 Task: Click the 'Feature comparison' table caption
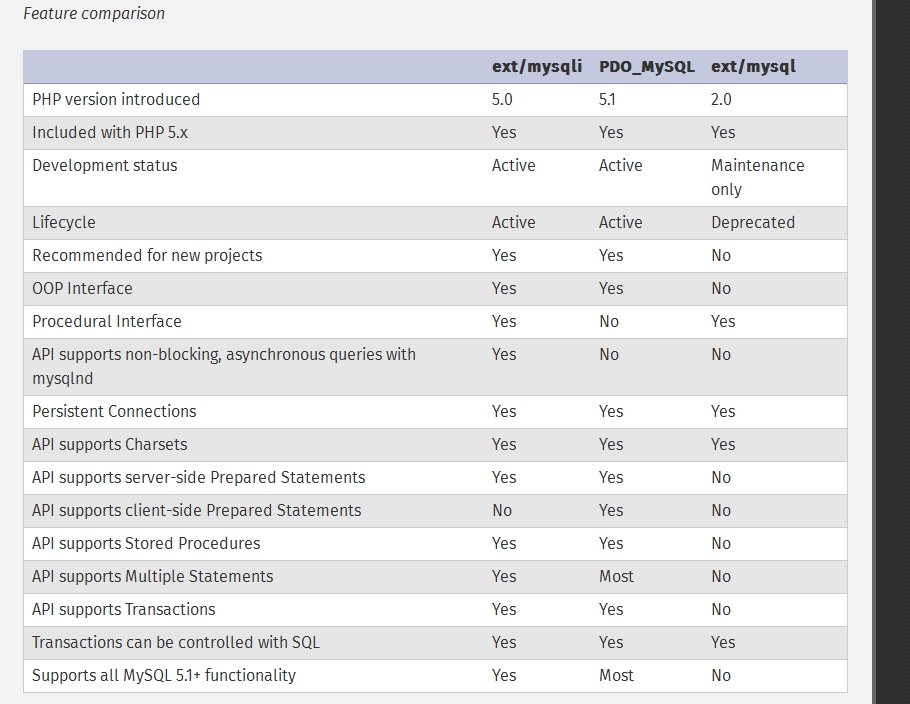[x=94, y=13]
